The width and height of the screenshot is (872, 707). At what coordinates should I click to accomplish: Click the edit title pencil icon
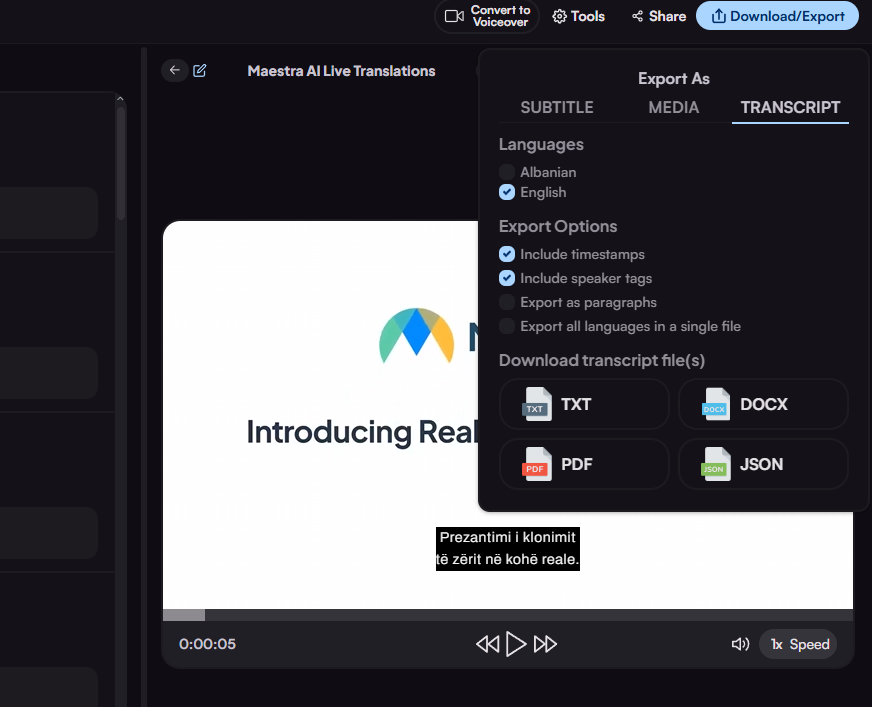(x=200, y=70)
